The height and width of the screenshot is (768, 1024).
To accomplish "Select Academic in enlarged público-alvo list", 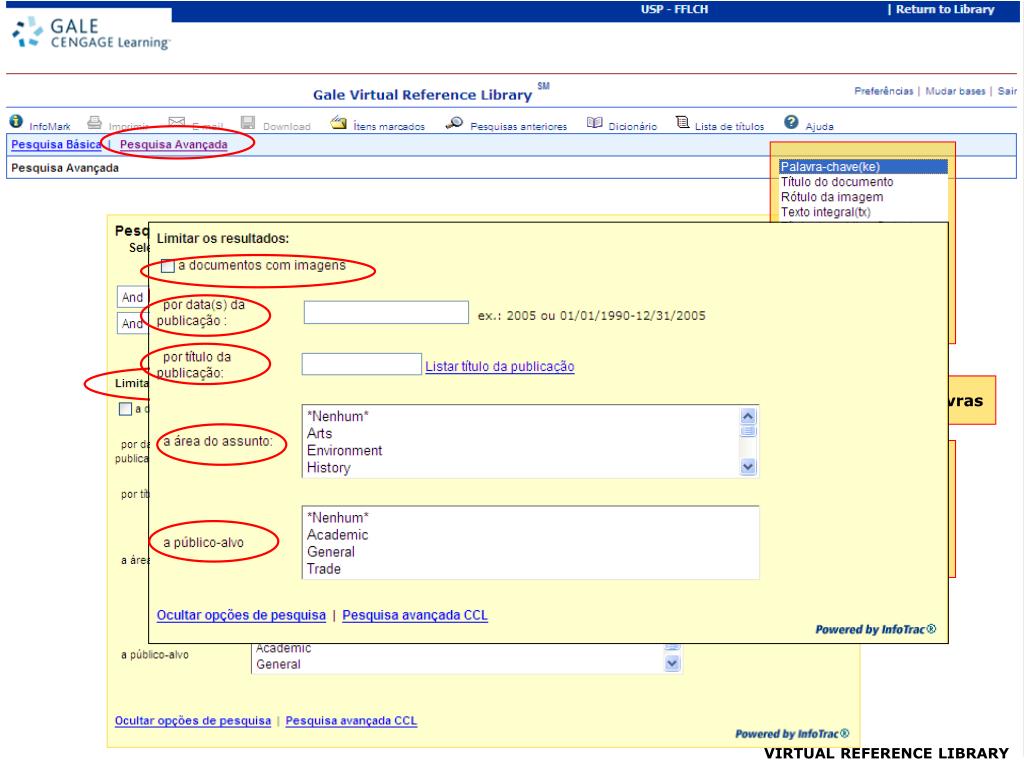I will click(530, 534).
